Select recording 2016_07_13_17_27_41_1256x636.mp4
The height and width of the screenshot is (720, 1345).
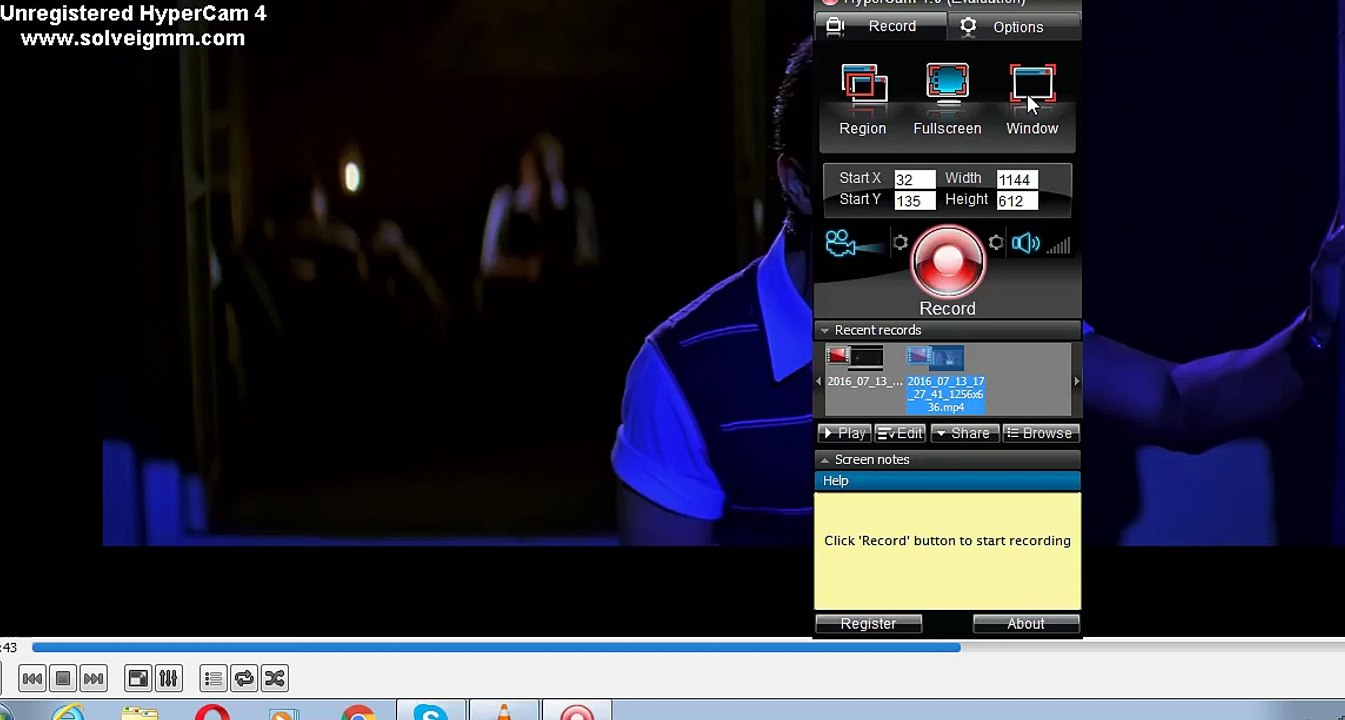pyautogui.click(x=945, y=380)
